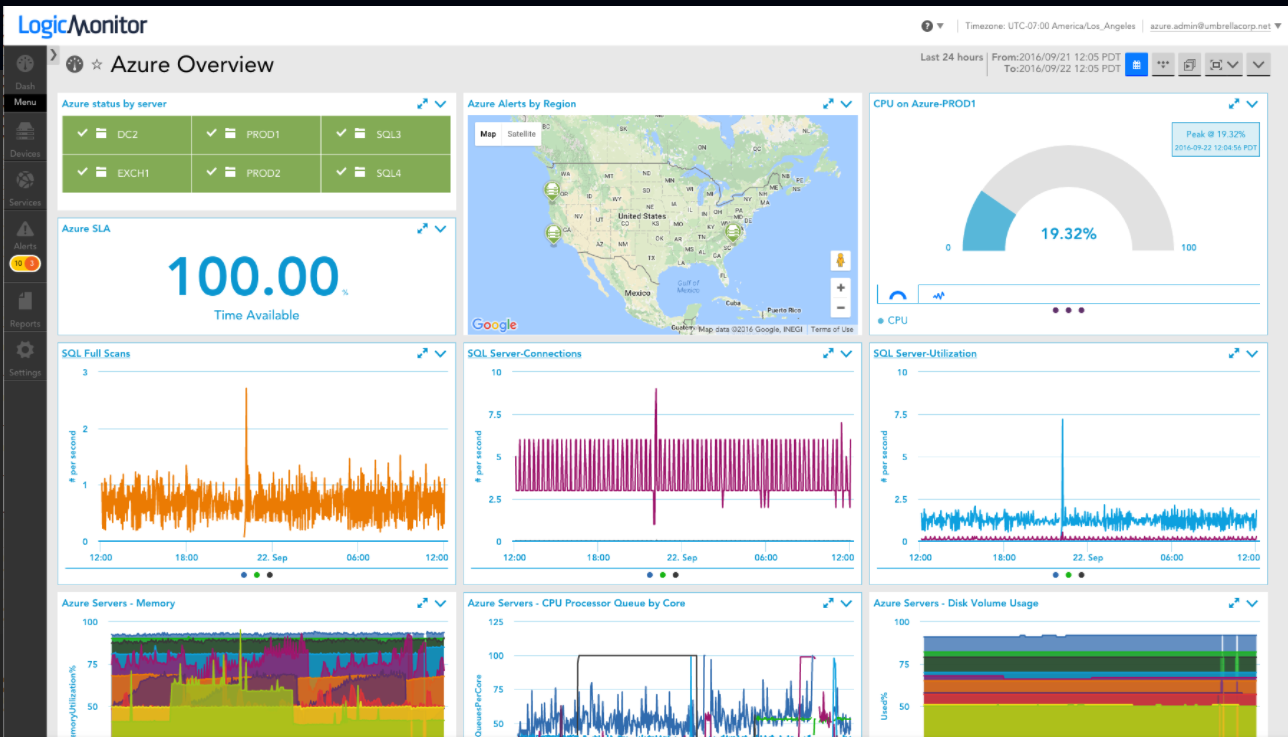The width and height of the screenshot is (1288, 737).
Task: Start the dashboard slideshow button
Action: point(1190,65)
